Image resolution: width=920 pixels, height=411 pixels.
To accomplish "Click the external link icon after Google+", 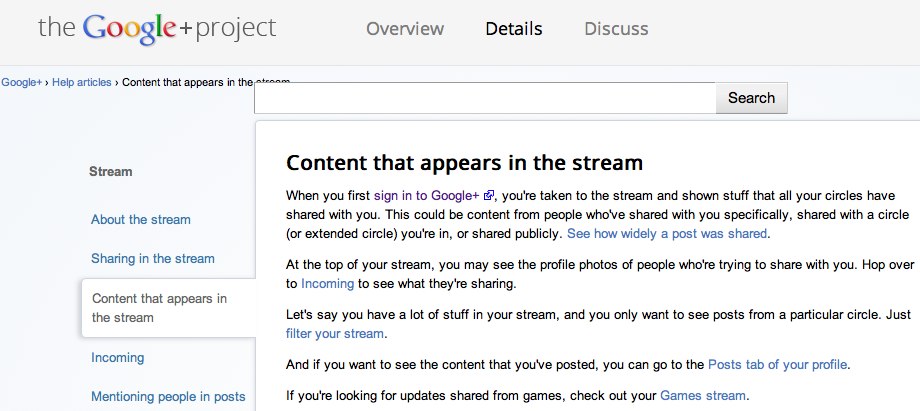I will [489, 196].
